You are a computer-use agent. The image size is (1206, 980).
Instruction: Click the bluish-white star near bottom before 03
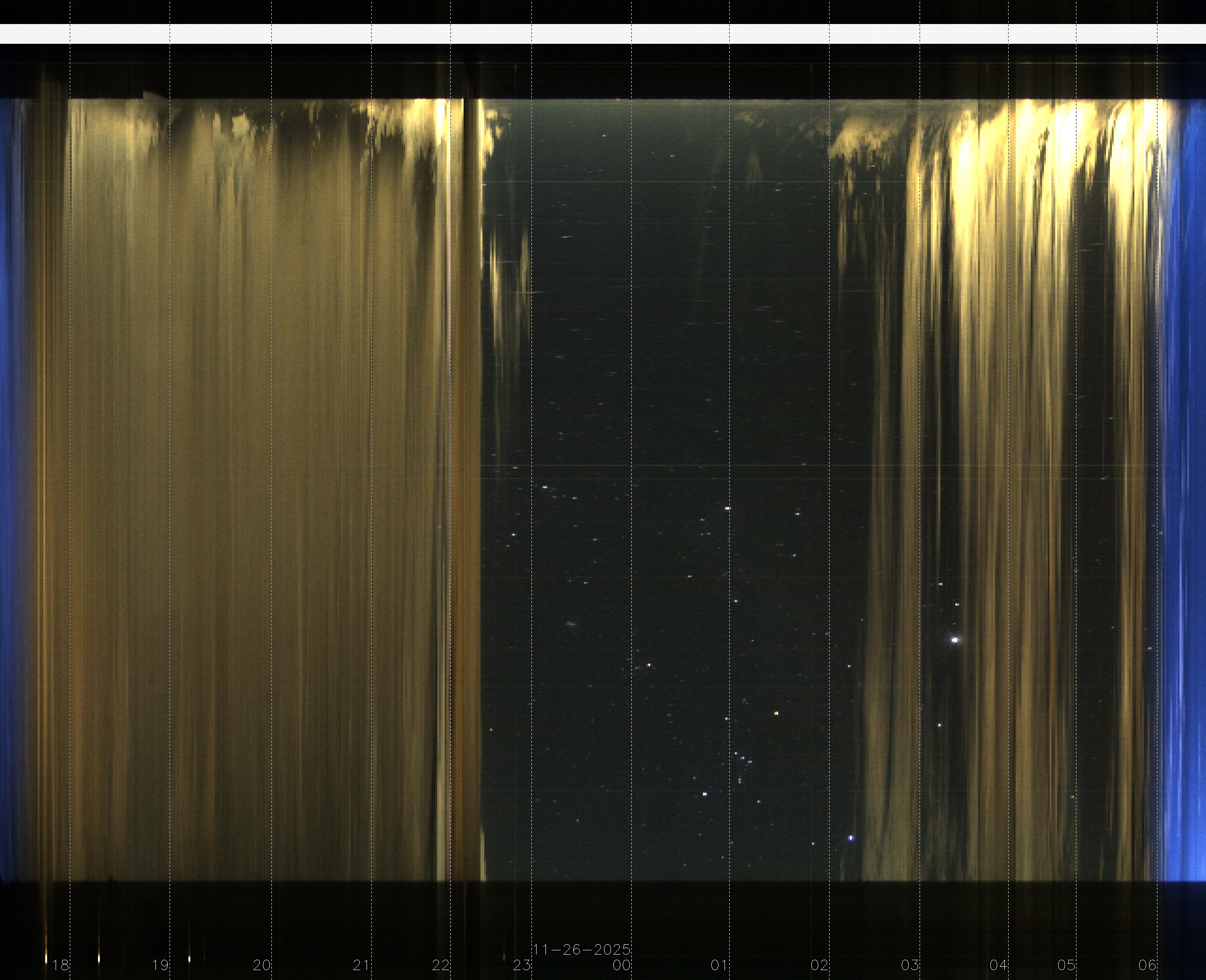coord(850,838)
